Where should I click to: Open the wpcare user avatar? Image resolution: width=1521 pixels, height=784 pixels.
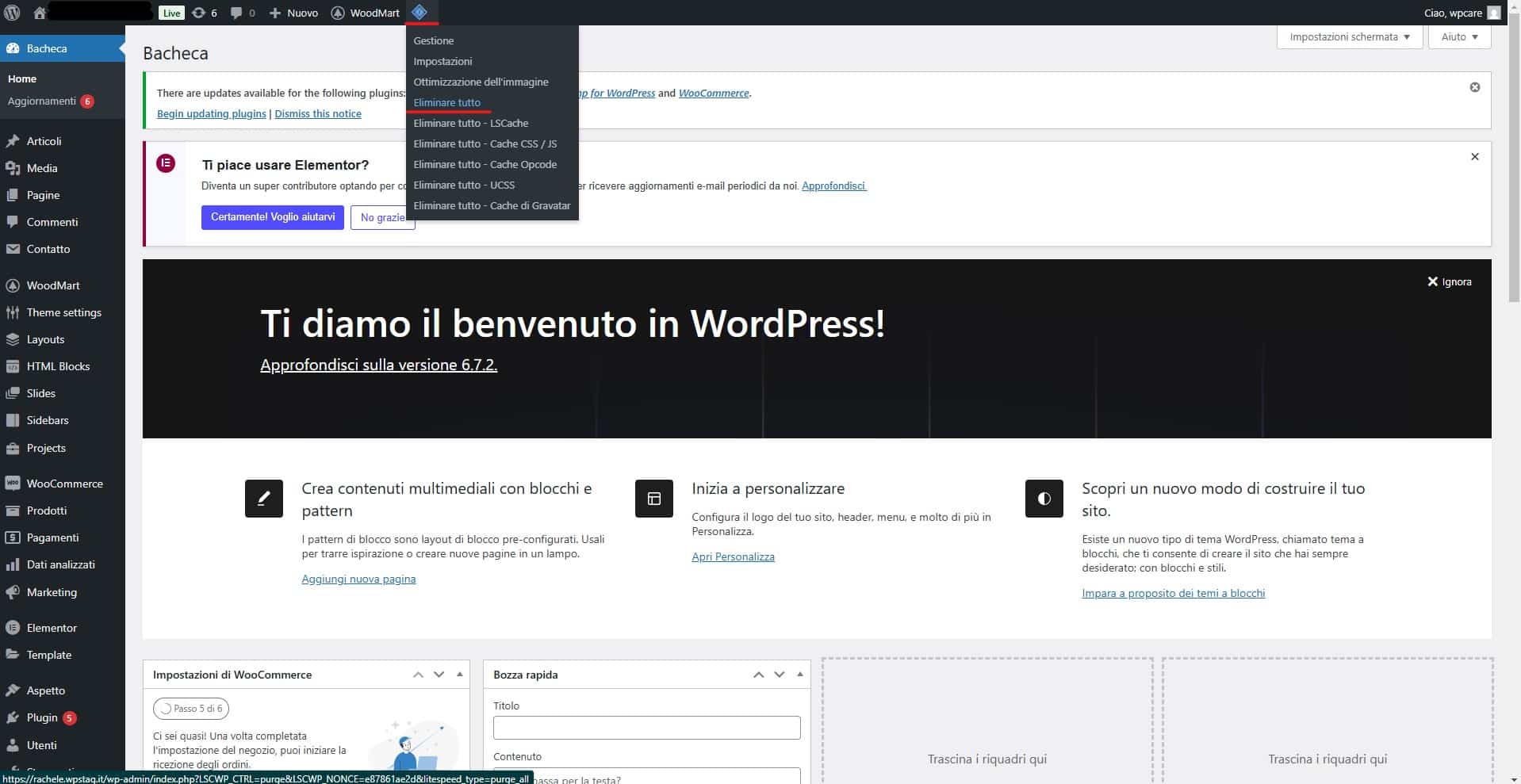1494,13
